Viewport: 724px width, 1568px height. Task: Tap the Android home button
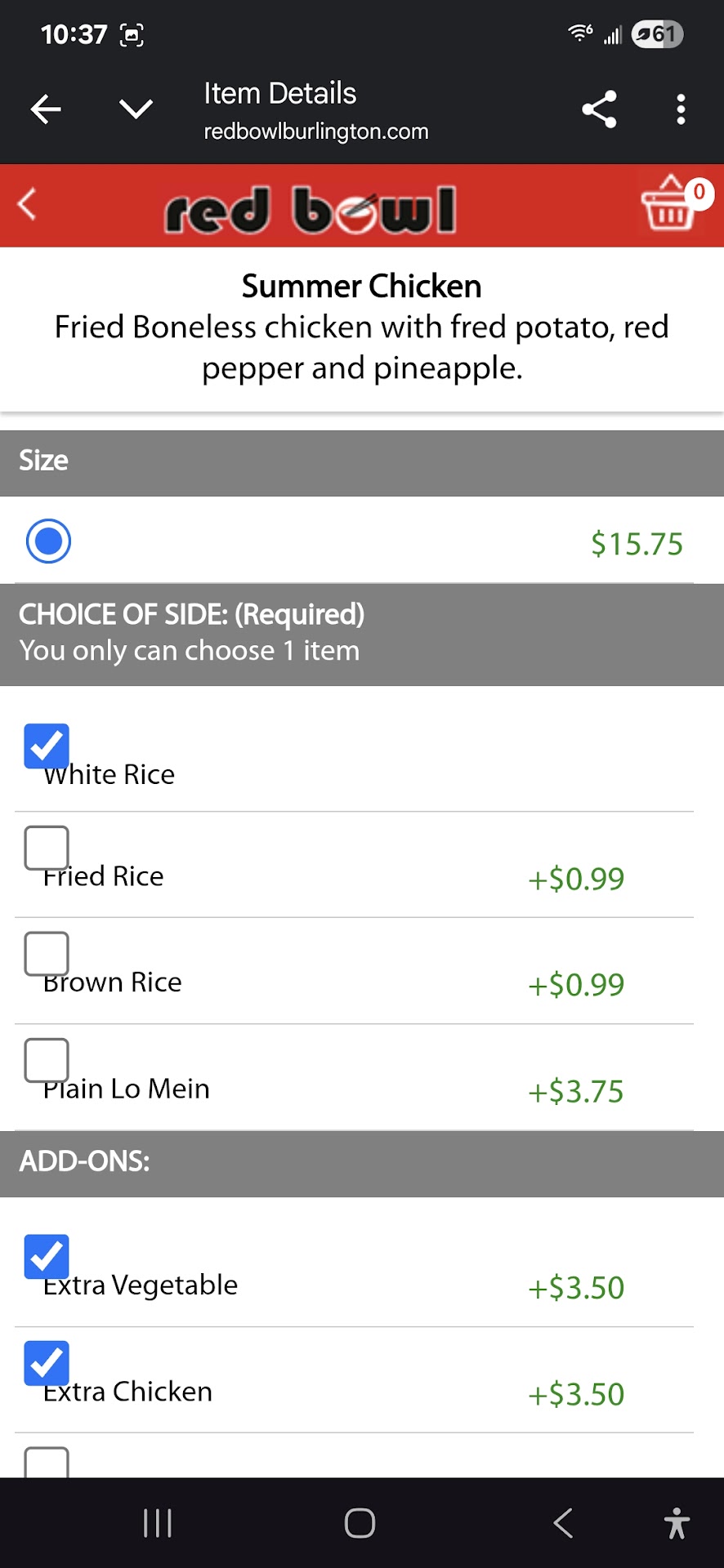[x=360, y=1523]
